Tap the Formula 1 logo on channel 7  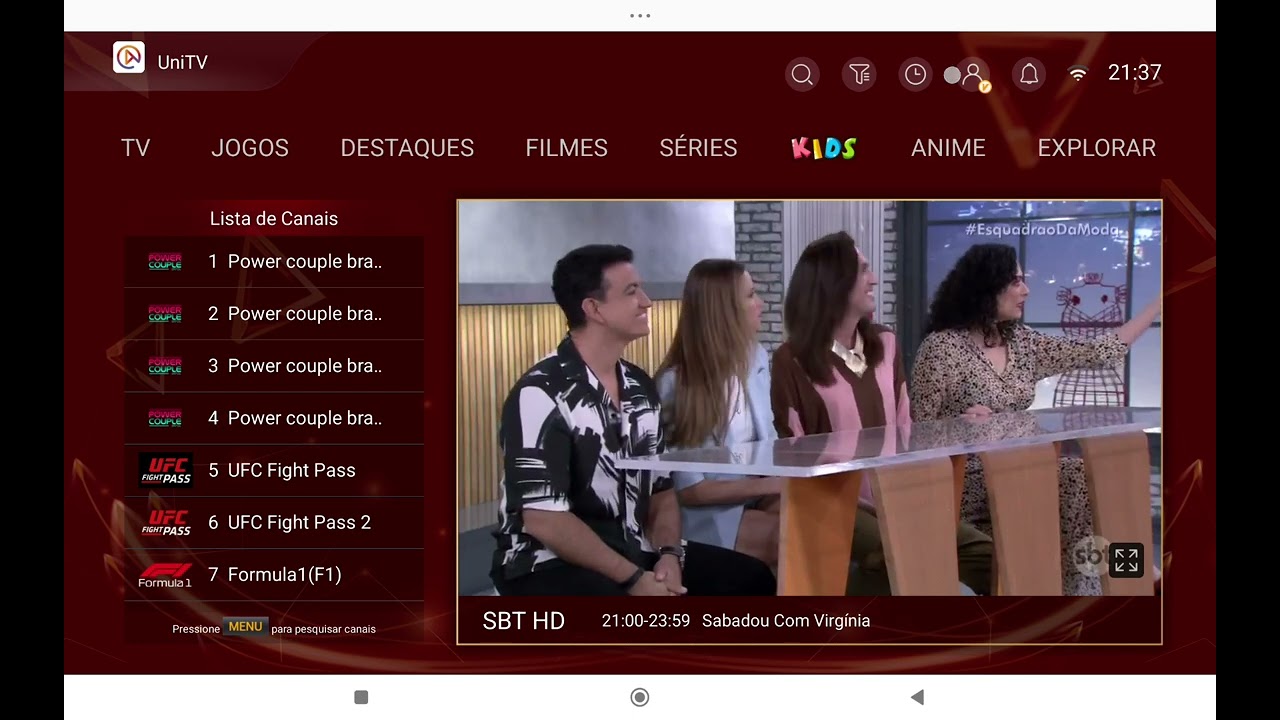165,575
